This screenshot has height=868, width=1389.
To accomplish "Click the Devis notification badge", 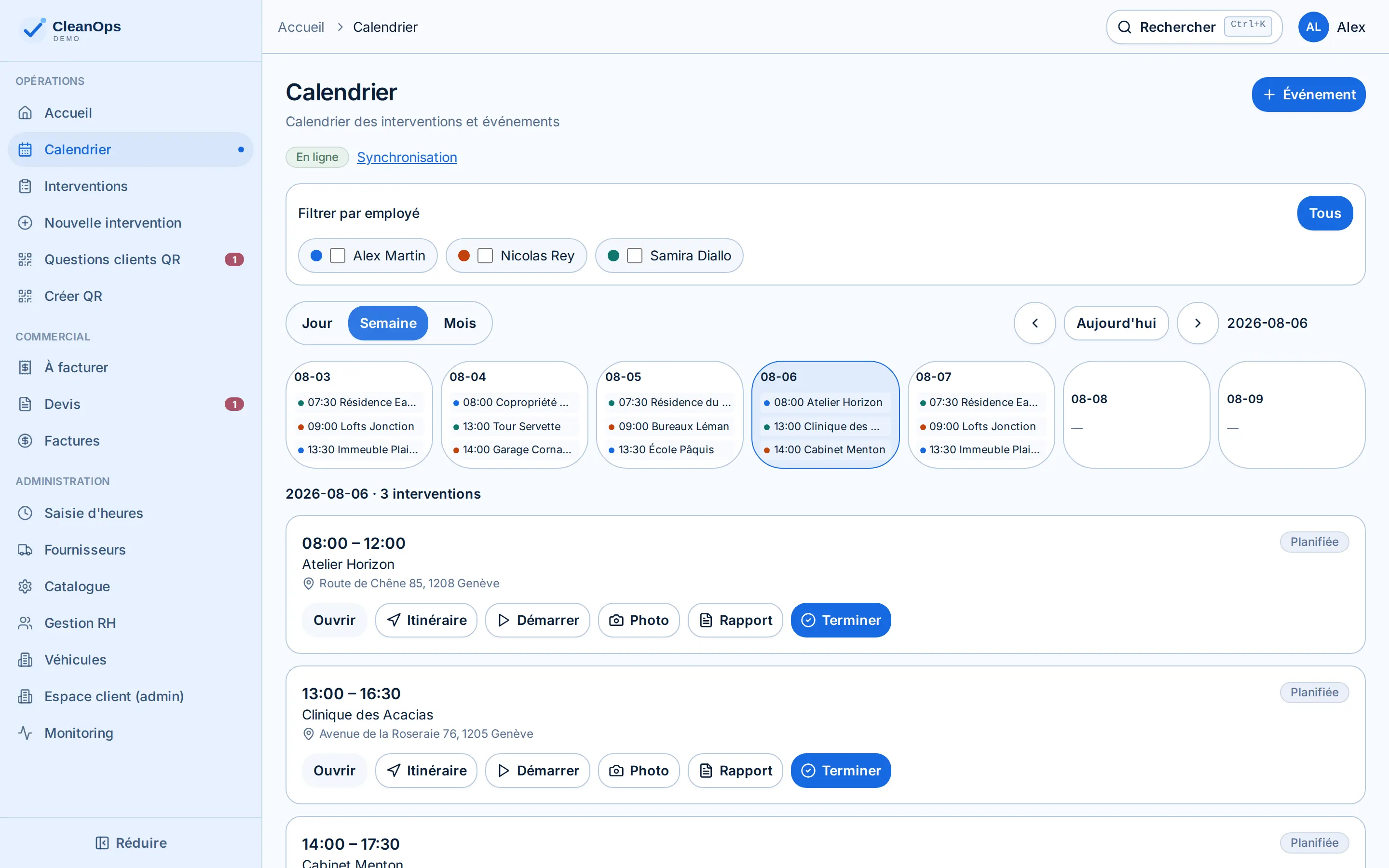I will pyautogui.click(x=234, y=405).
